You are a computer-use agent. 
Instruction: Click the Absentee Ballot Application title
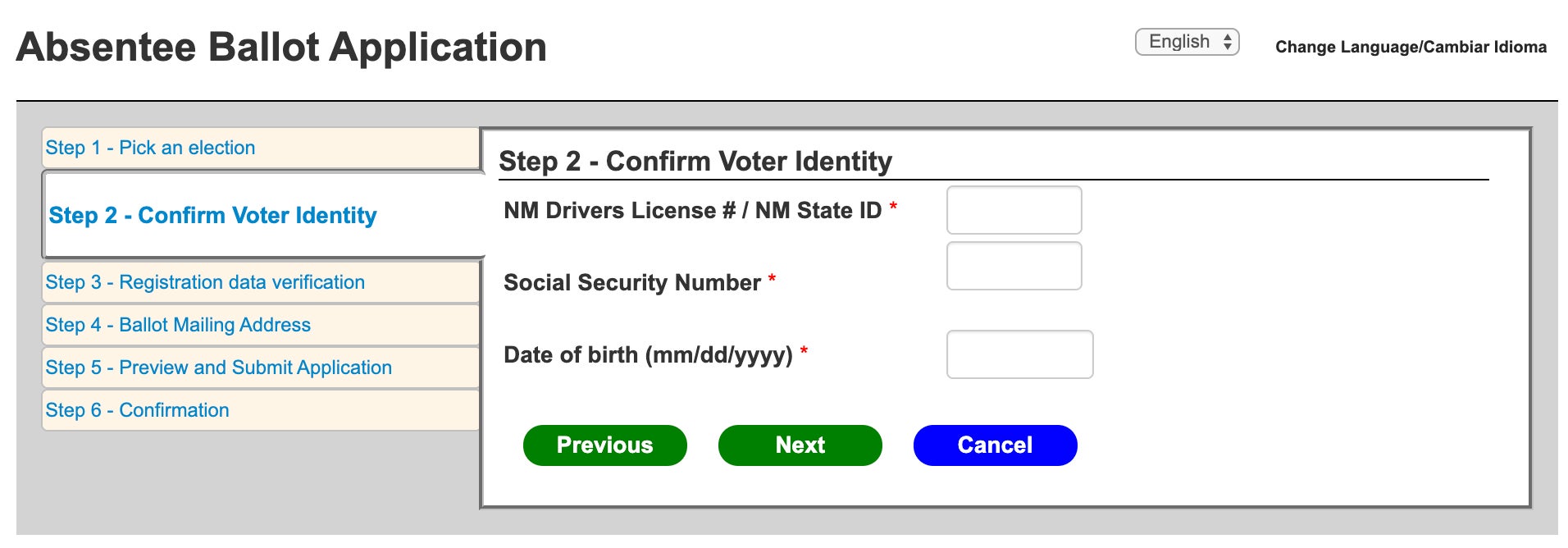point(283,48)
